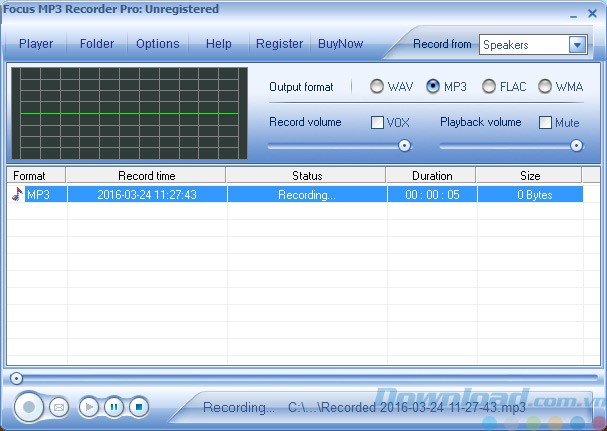Click the envelope email icon button
This screenshot has width=607, height=431.
point(59,407)
